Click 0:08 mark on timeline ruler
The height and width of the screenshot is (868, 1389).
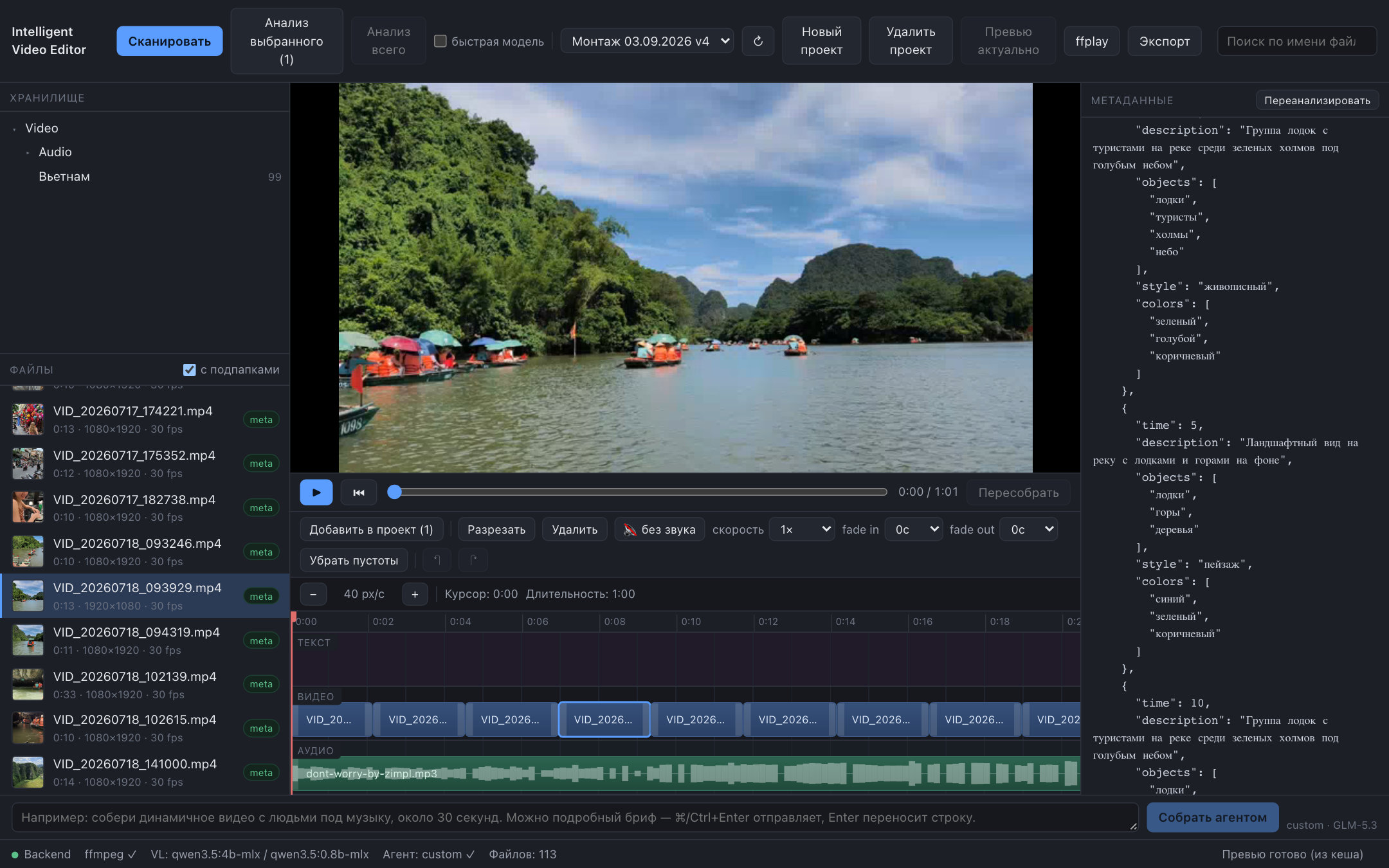click(615, 622)
